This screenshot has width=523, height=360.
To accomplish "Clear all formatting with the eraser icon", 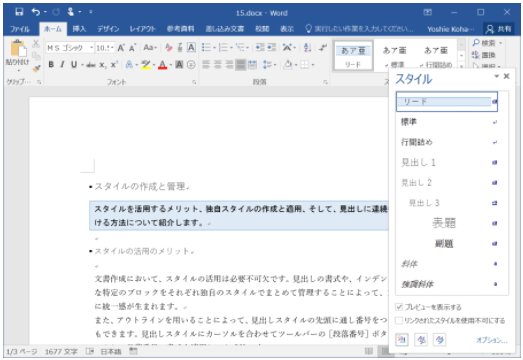I will tap(169, 48).
